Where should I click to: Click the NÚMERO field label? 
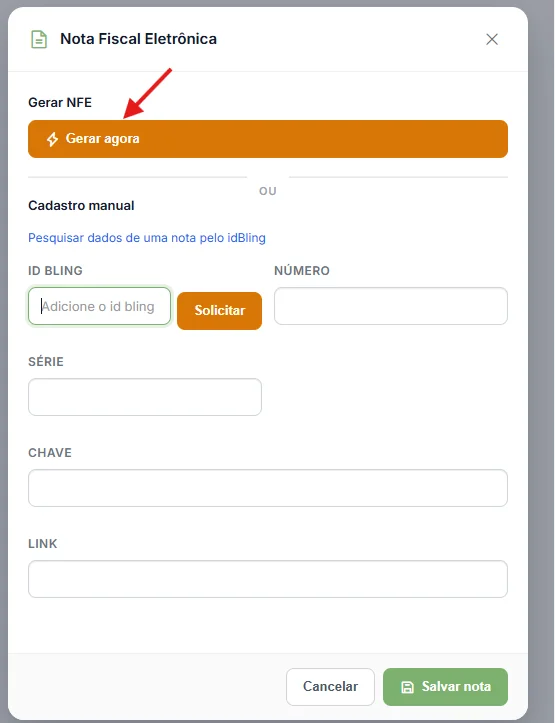pyautogui.click(x=302, y=271)
